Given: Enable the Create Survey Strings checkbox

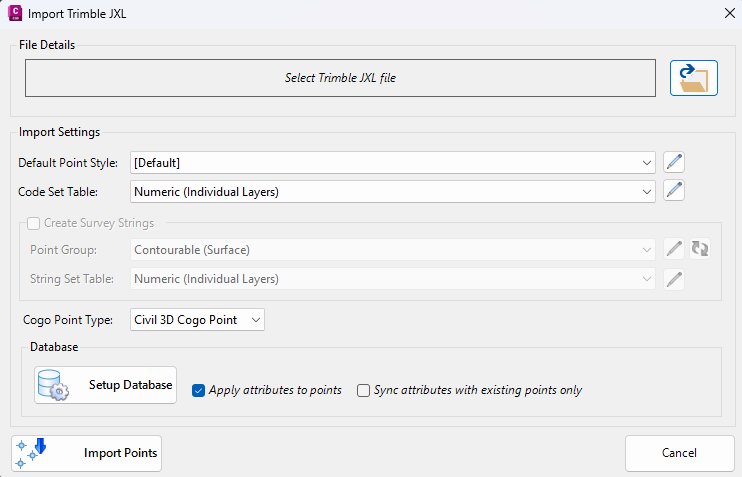Looking at the screenshot, I should coord(34,223).
